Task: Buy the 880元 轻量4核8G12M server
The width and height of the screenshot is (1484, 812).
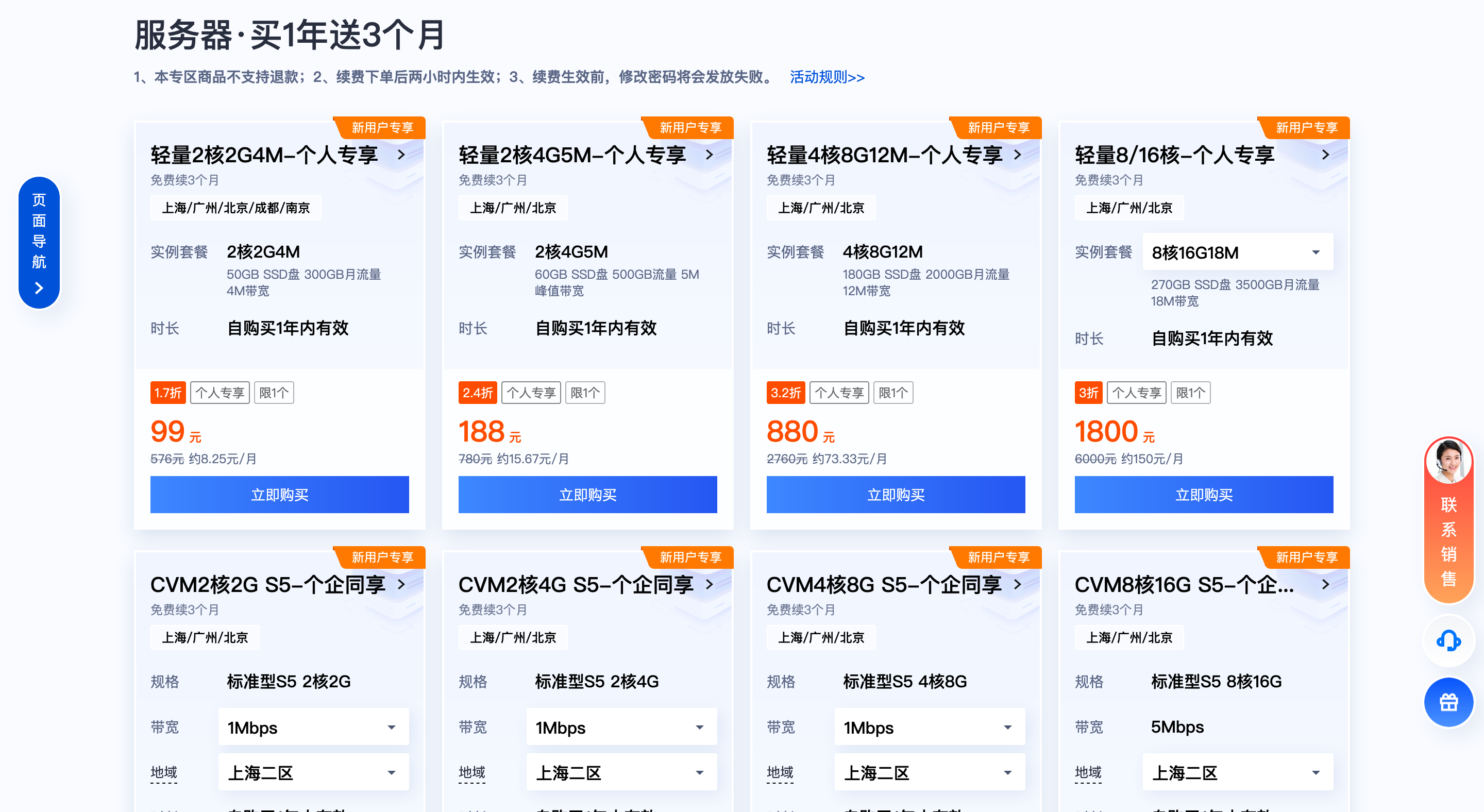Action: point(896,495)
